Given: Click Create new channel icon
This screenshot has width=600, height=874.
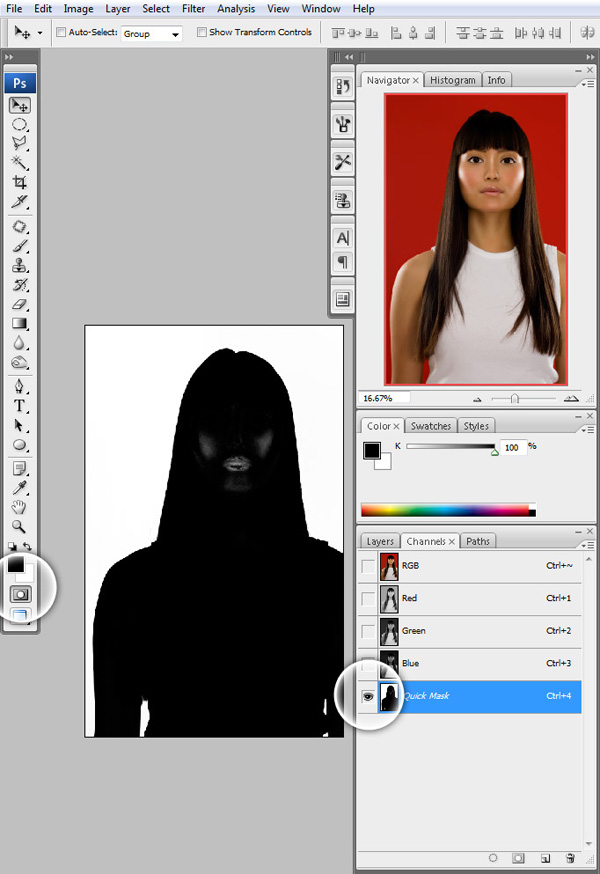Looking at the screenshot, I should coord(545,858).
